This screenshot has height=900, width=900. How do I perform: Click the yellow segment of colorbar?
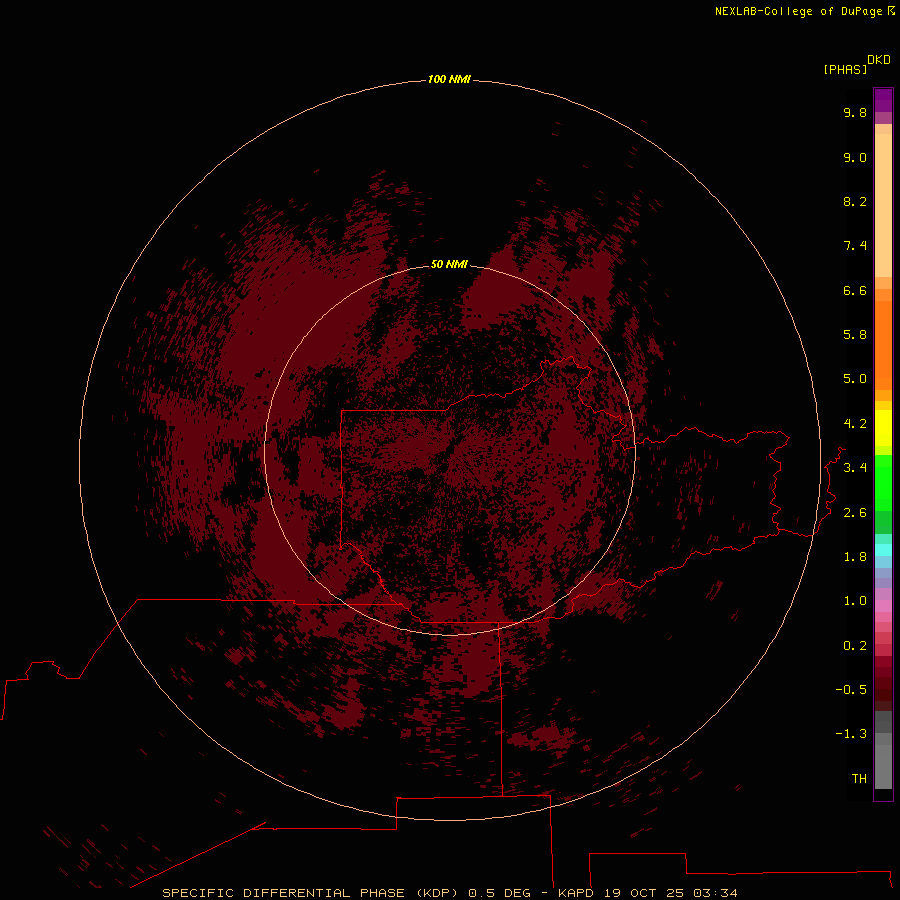[x=883, y=428]
